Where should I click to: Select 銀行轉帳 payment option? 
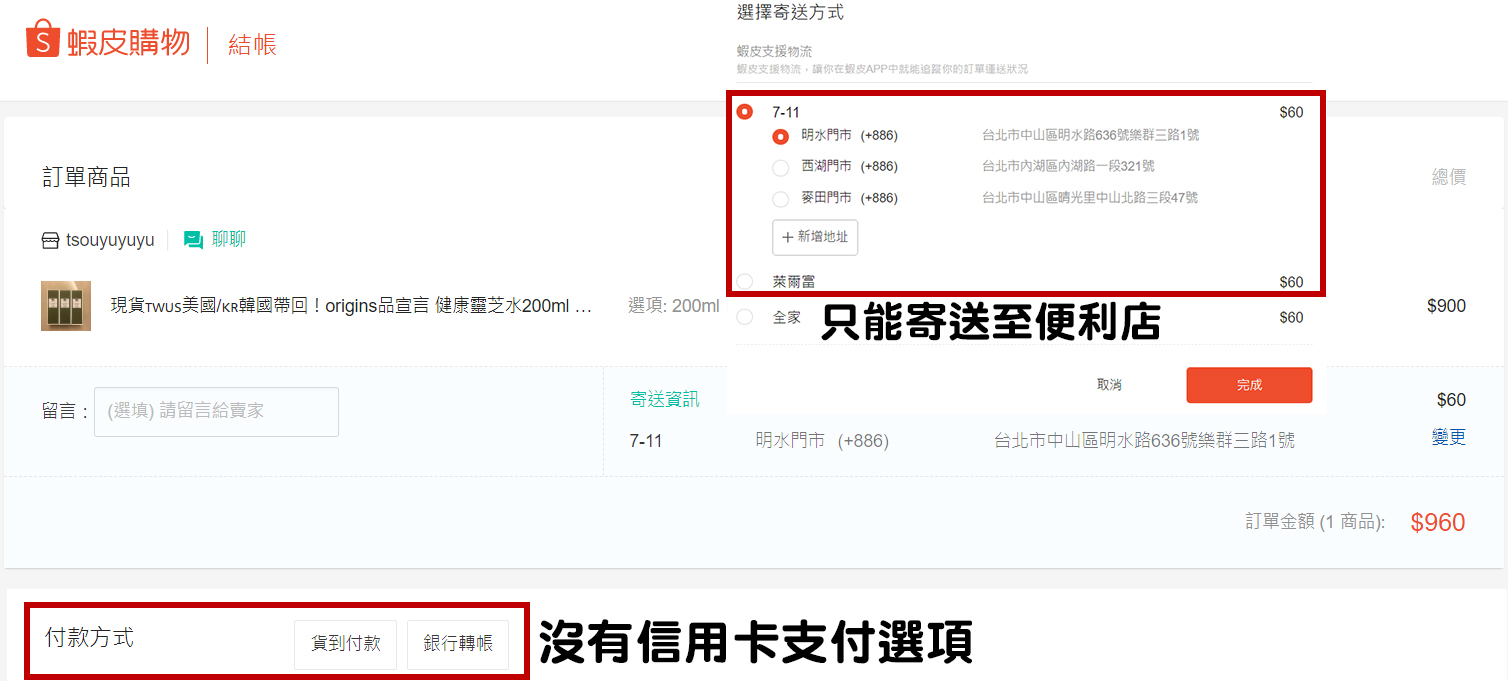coord(458,645)
